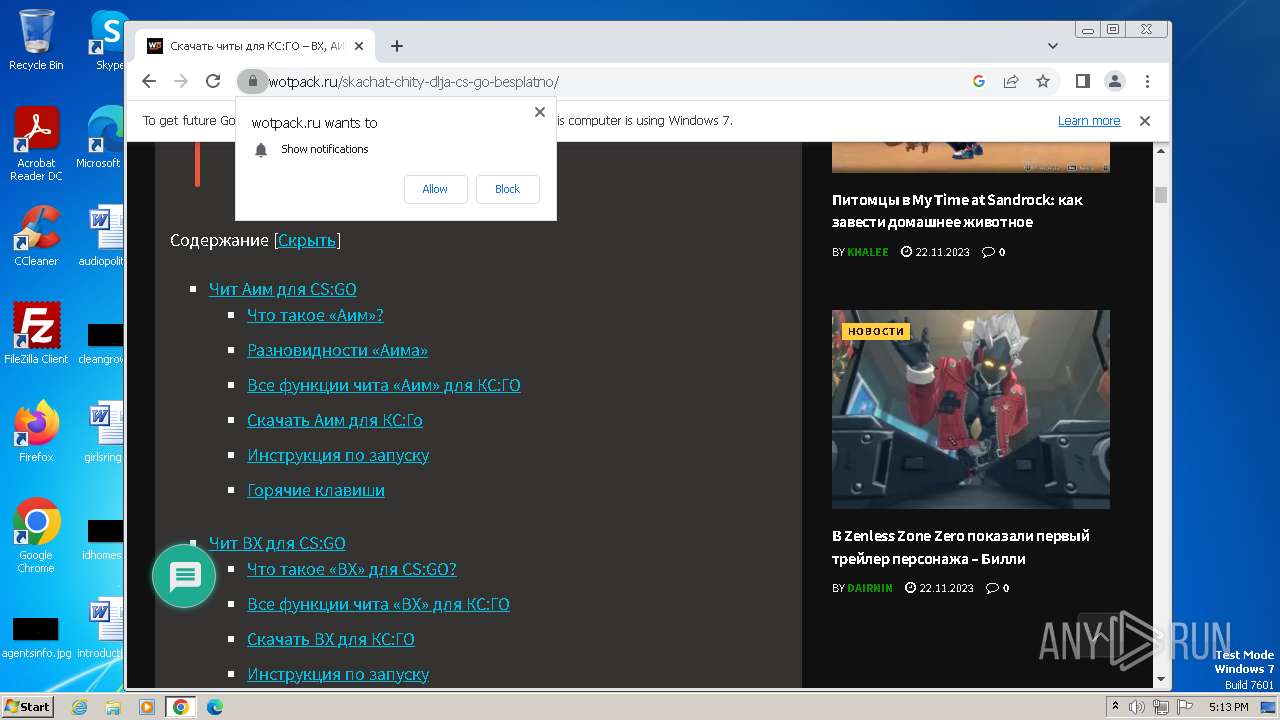Viewport: 1280px width, 720px height.
Task: Switch to Chrome in the taskbar
Action: (x=180, y=707)
